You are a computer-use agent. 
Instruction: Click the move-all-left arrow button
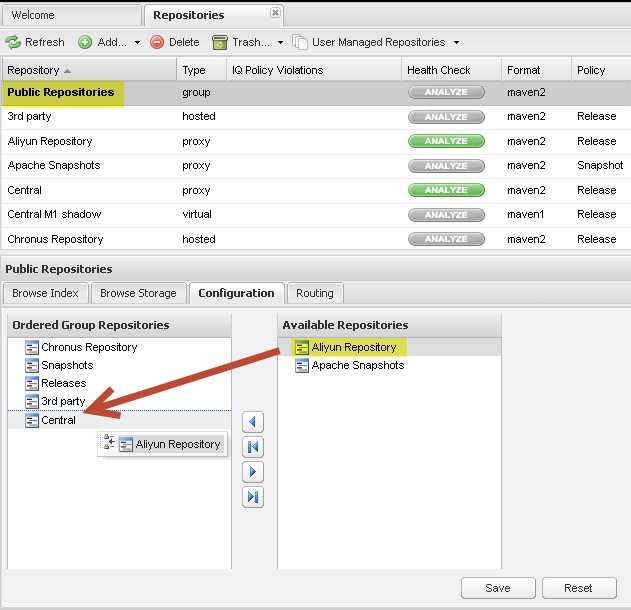point(253,447)
